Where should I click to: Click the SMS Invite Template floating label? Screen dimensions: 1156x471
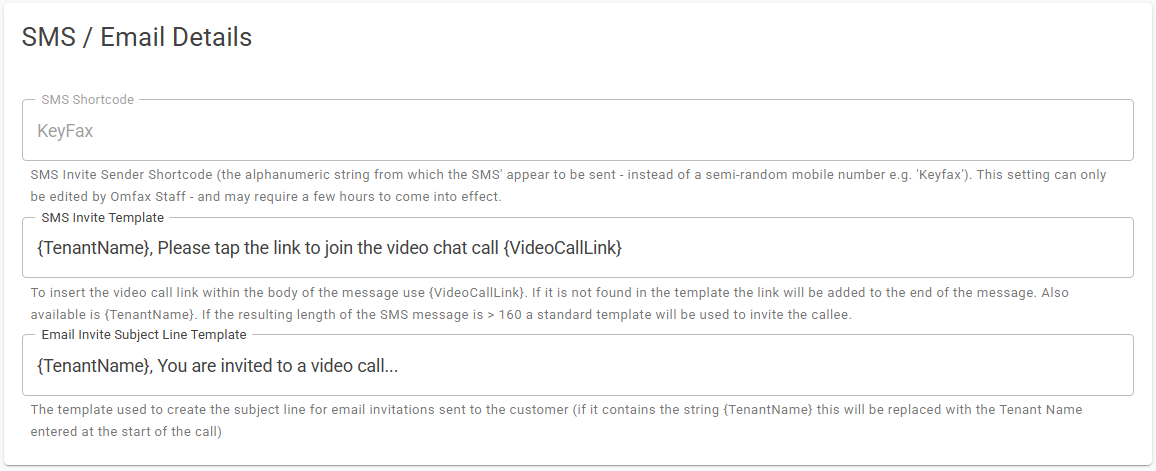coord(103,217)
